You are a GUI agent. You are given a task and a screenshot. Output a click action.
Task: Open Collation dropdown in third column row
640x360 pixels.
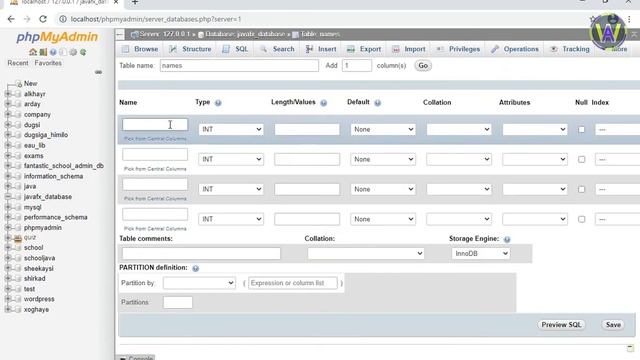[459, 189]
